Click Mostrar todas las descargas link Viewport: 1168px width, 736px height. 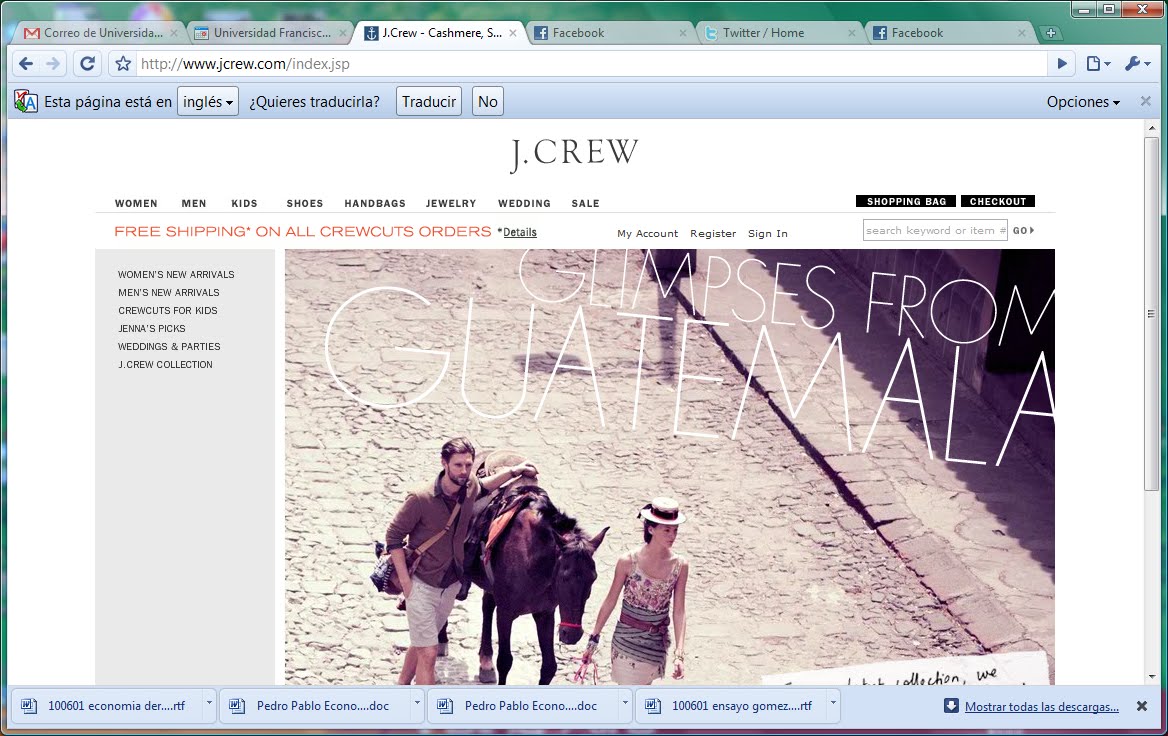pos(1041,707)
